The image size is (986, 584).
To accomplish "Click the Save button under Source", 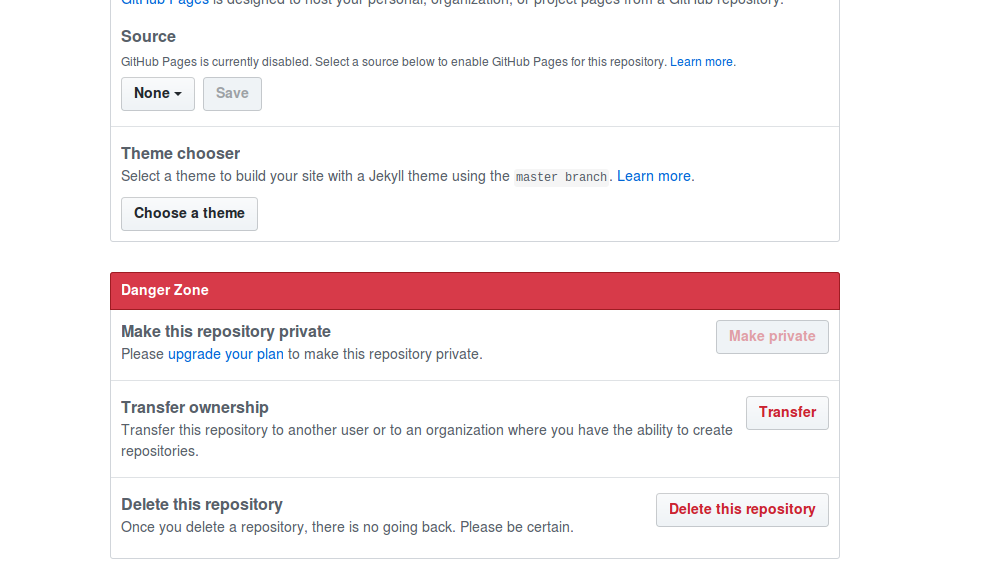I will point(232,94).
